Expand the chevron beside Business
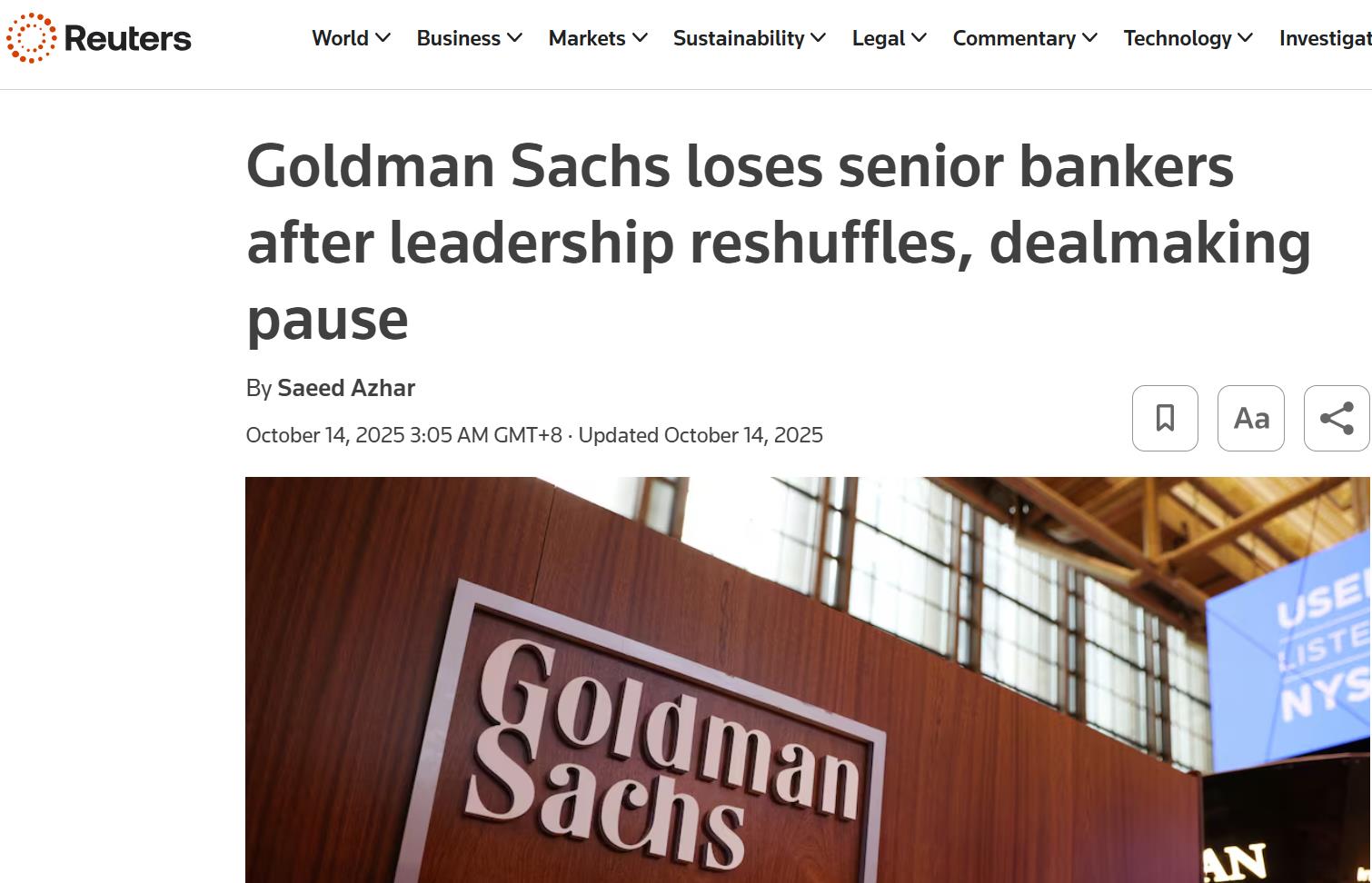Screen dimensions: 1372x883 pyautogui.click(x=515, y=38)
